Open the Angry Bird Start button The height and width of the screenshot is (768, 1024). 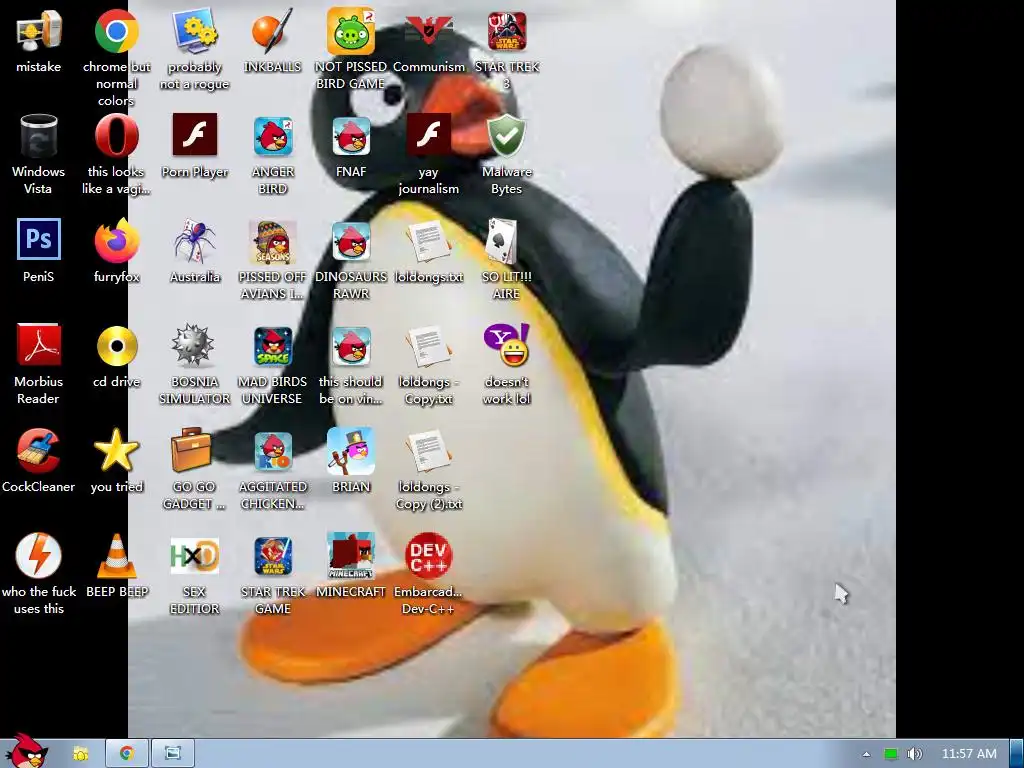[x=27, y=751]
